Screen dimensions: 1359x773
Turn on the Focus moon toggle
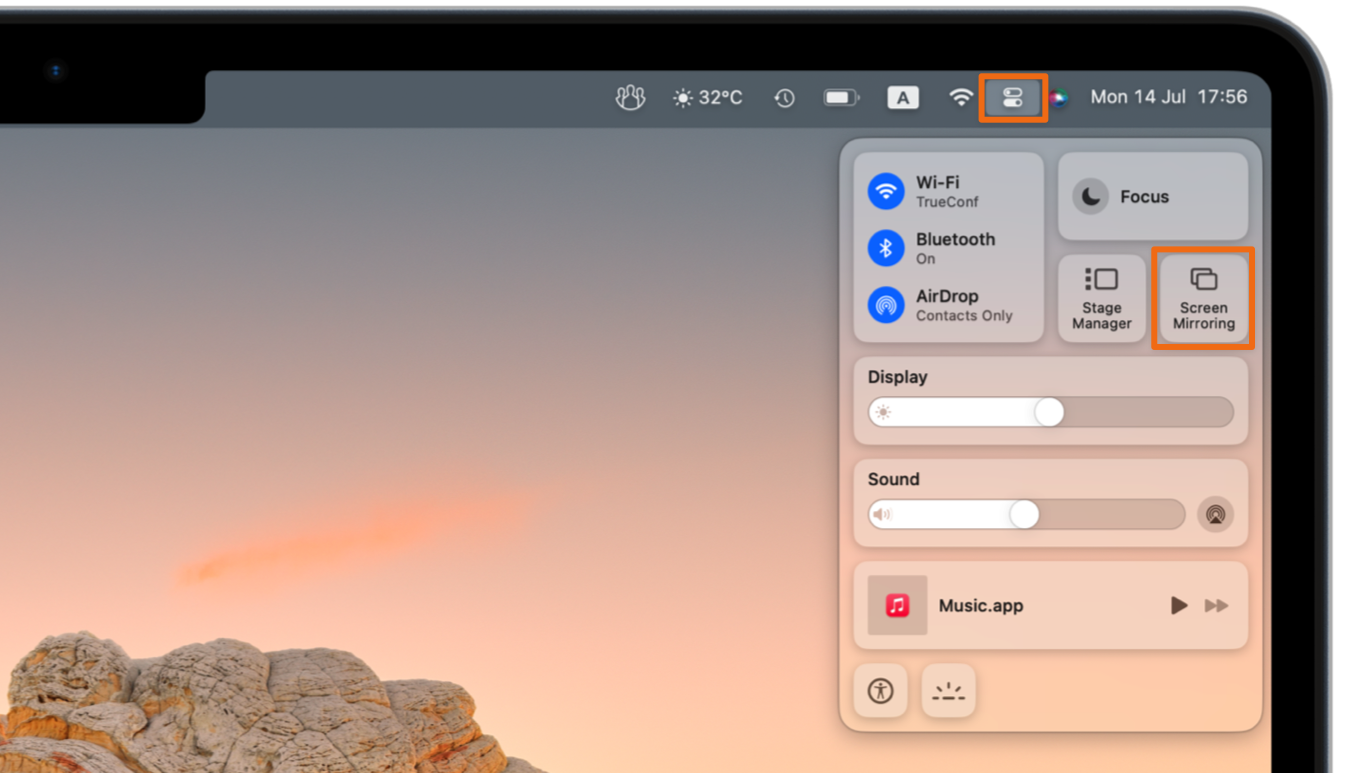[1091, 196]
